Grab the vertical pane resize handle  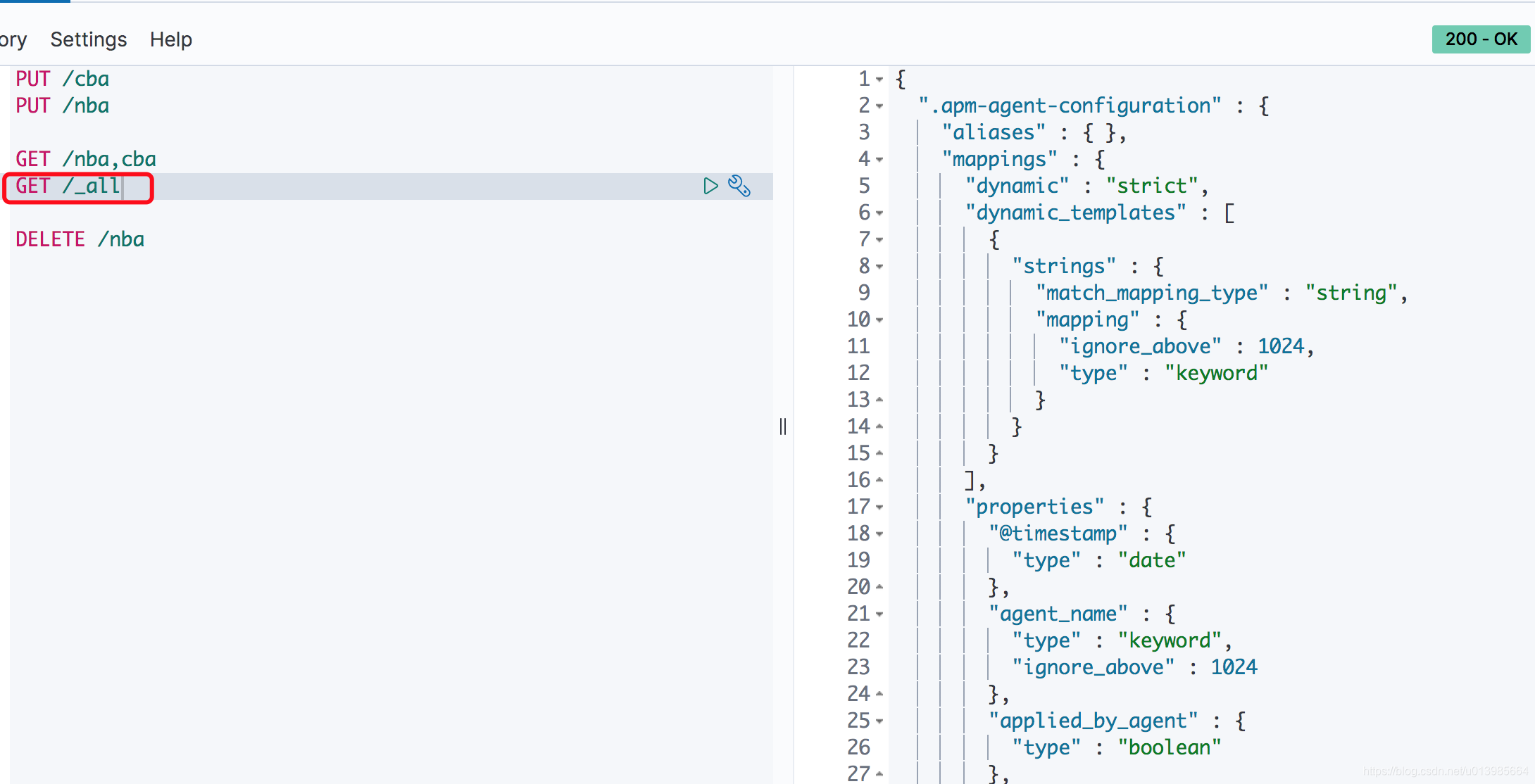783,426
